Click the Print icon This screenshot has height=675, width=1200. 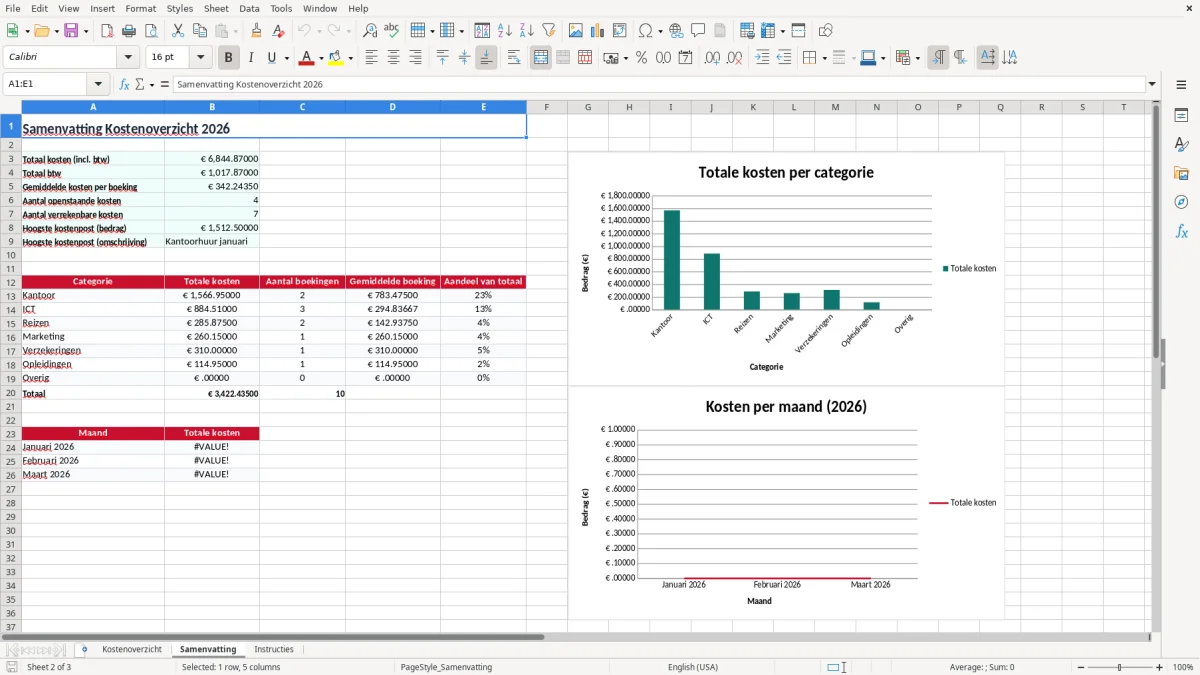(x=129, y=31)
